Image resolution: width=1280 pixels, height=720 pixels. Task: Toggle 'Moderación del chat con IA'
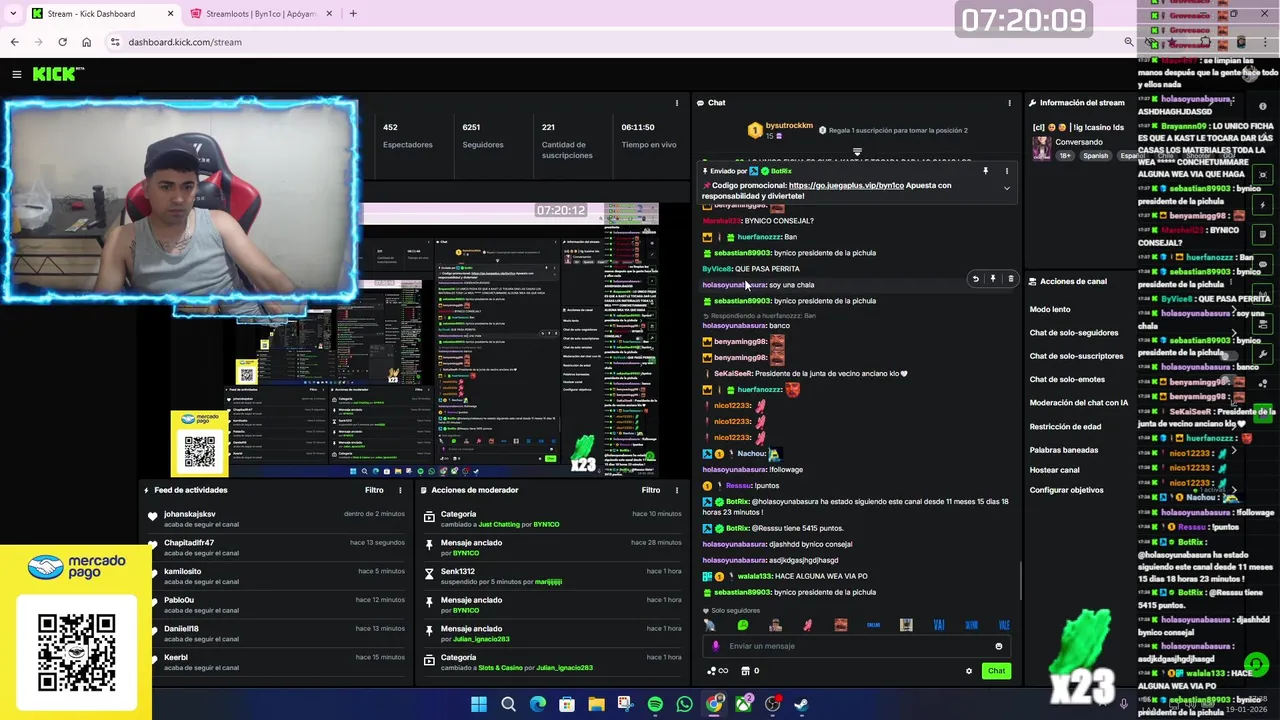point(1079,403)
